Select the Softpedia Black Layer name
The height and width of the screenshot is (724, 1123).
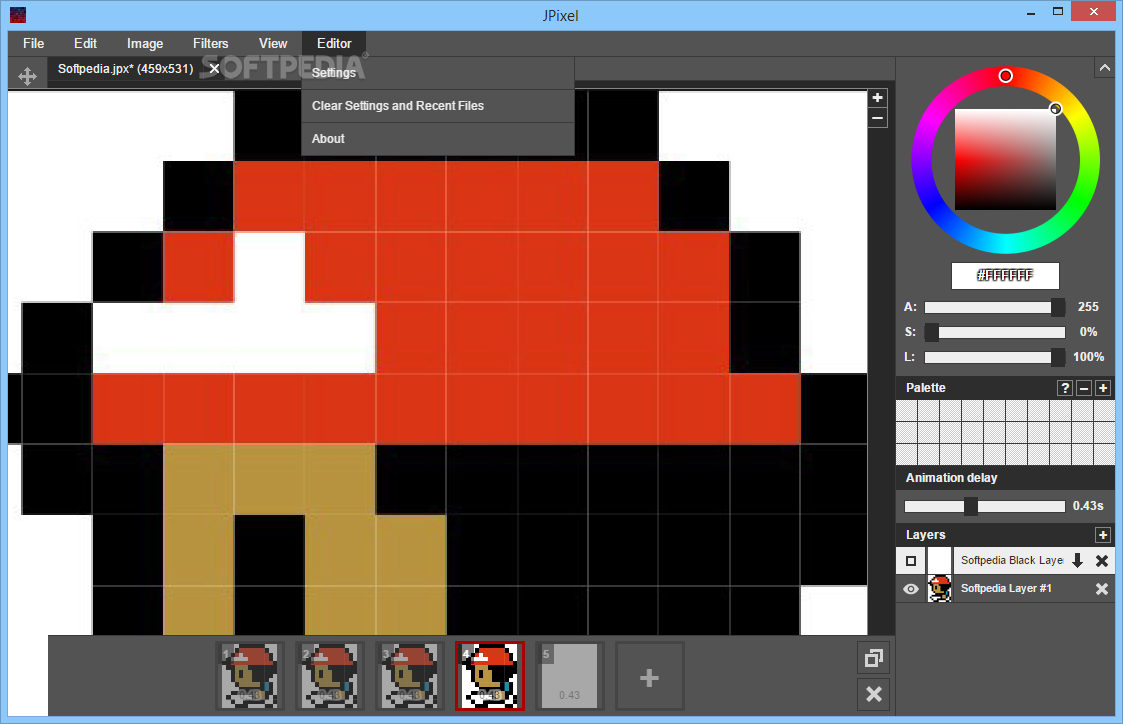(x=1012, y=561)
